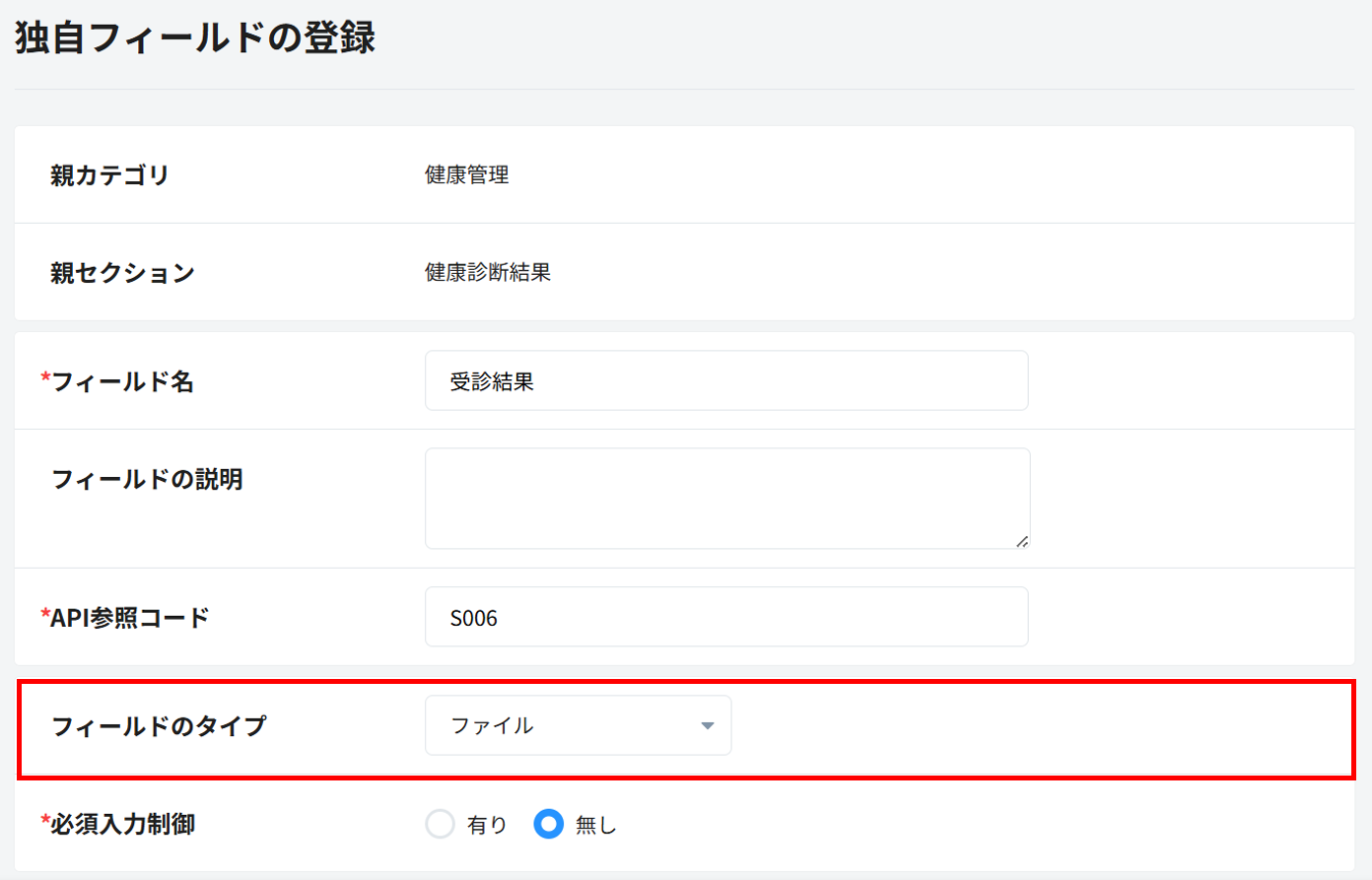The width and height of the screenshot is (1372, 880).
Task: Click the 独自フィールドの登録 page heading
Action: point(195,38)
